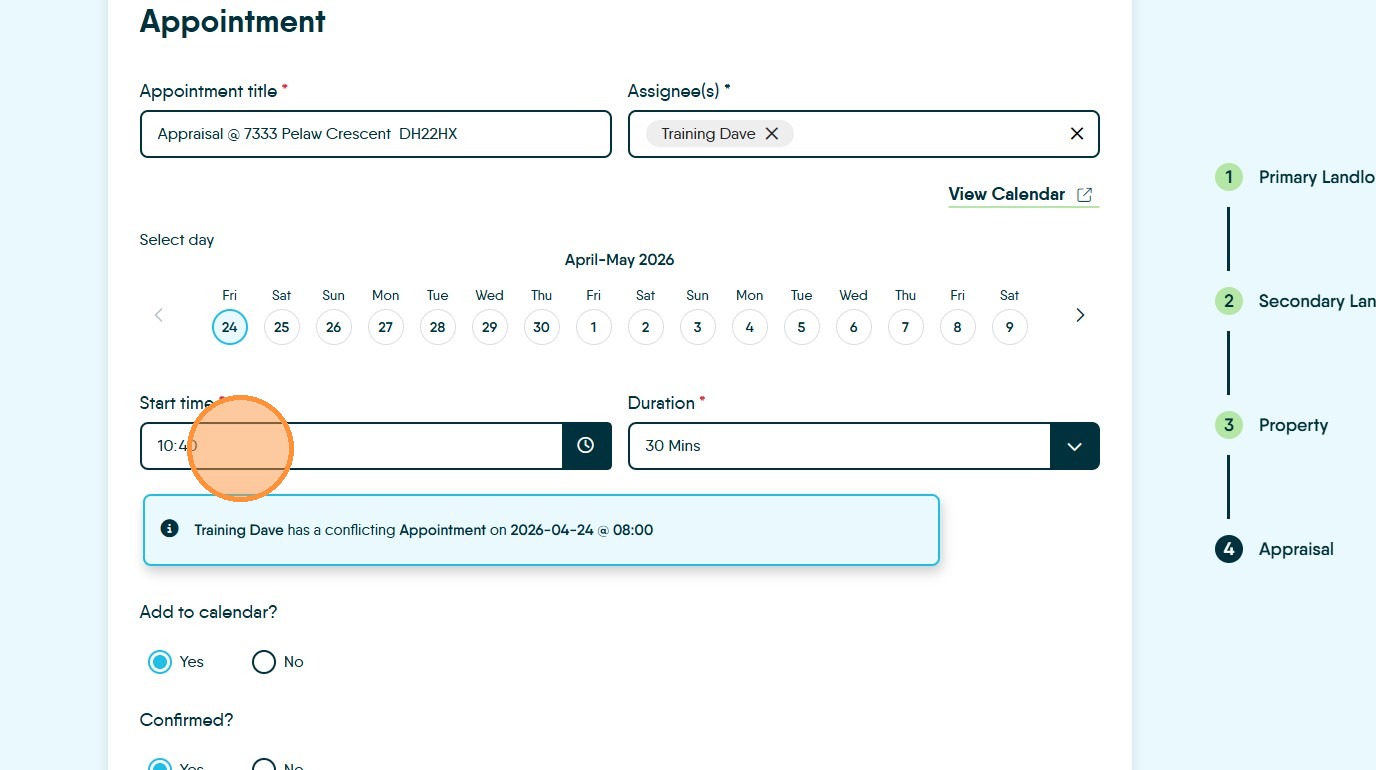Go to step 3 Property circle
Viewport: 1376px width, 770px height.
pyautogui.click(x=1229, y=425)
